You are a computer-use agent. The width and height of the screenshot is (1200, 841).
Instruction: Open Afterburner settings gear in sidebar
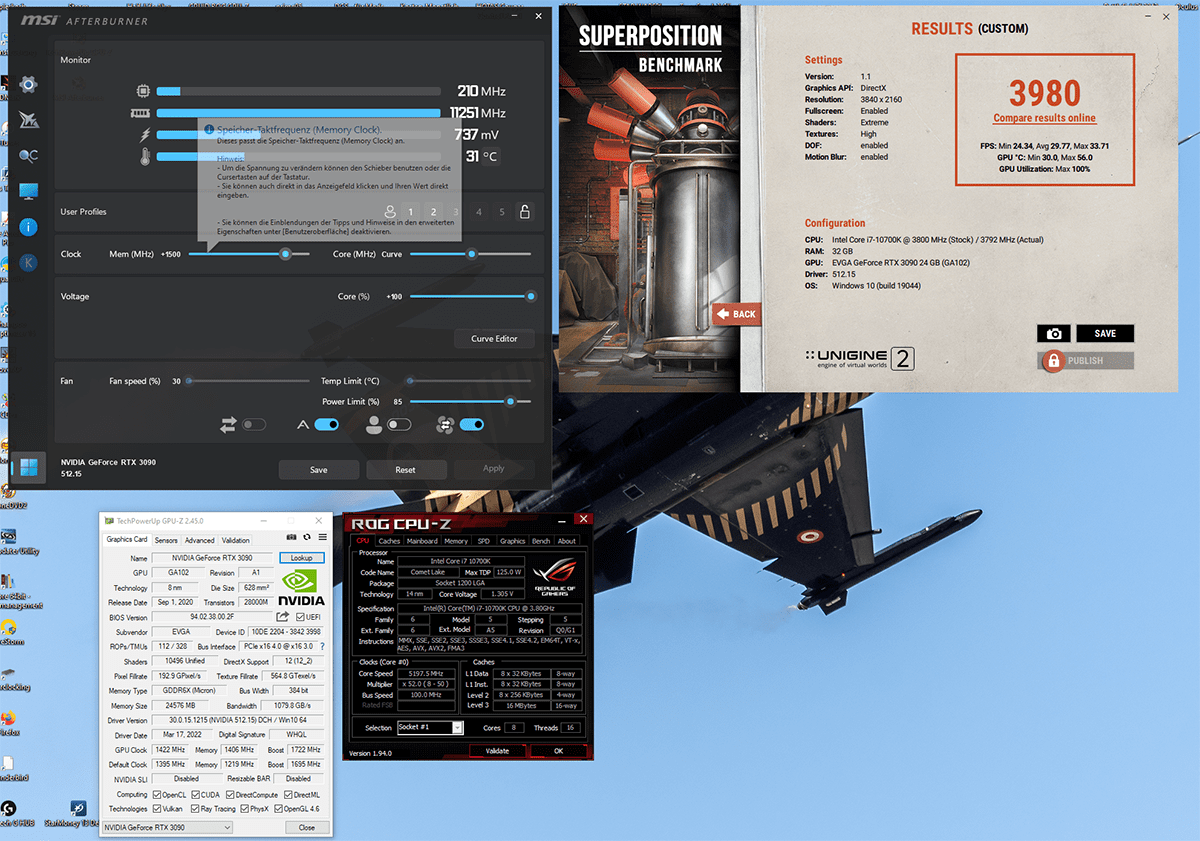pyautogui.click(x=28, y=85)
